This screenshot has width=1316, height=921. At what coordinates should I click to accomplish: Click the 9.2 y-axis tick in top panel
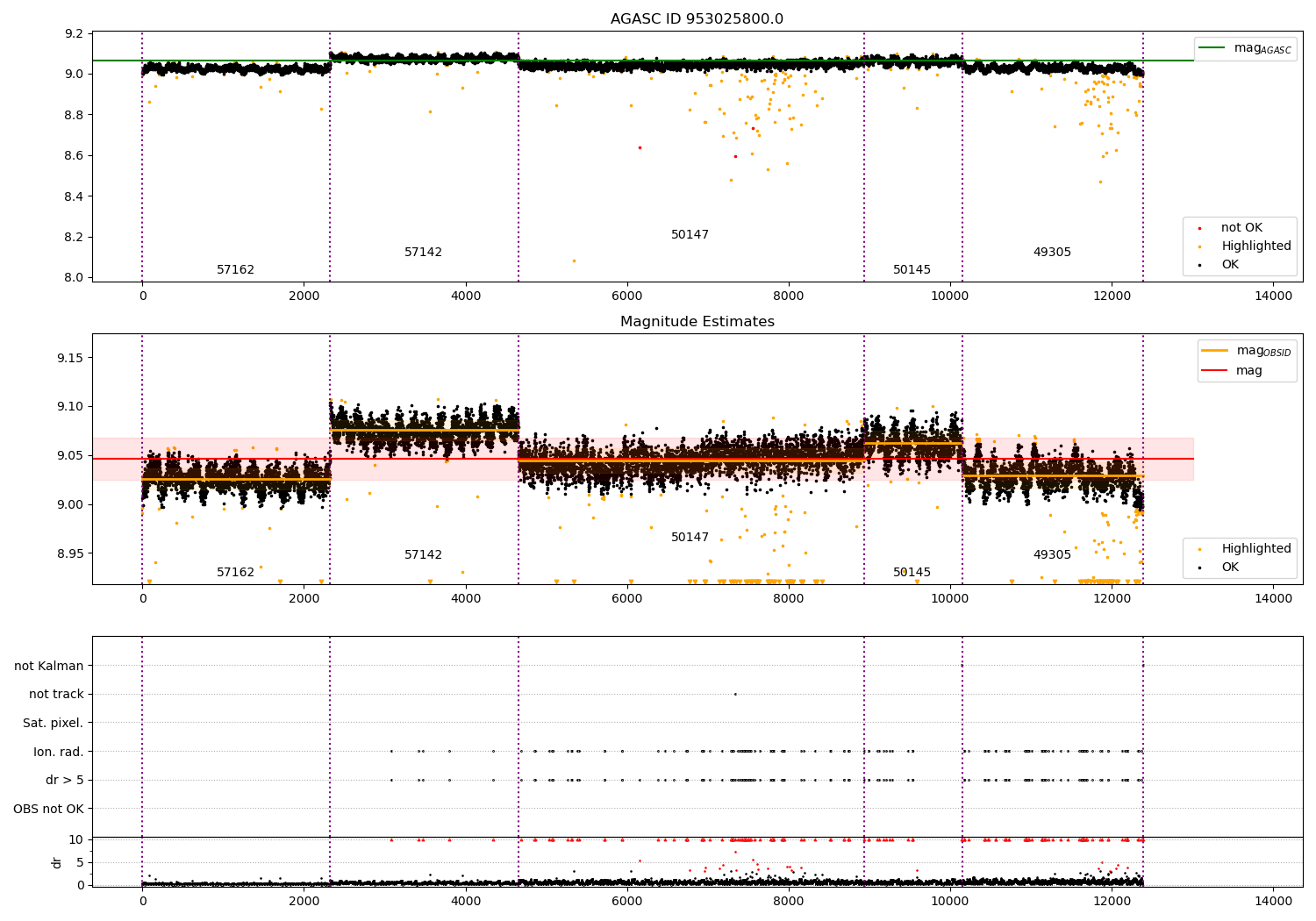point(75,34)
